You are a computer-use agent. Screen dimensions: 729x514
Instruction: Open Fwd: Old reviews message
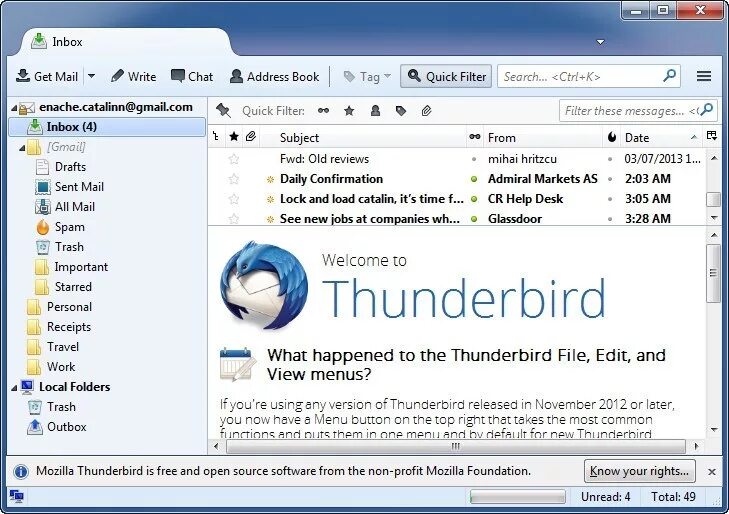(x=457, y=159)
